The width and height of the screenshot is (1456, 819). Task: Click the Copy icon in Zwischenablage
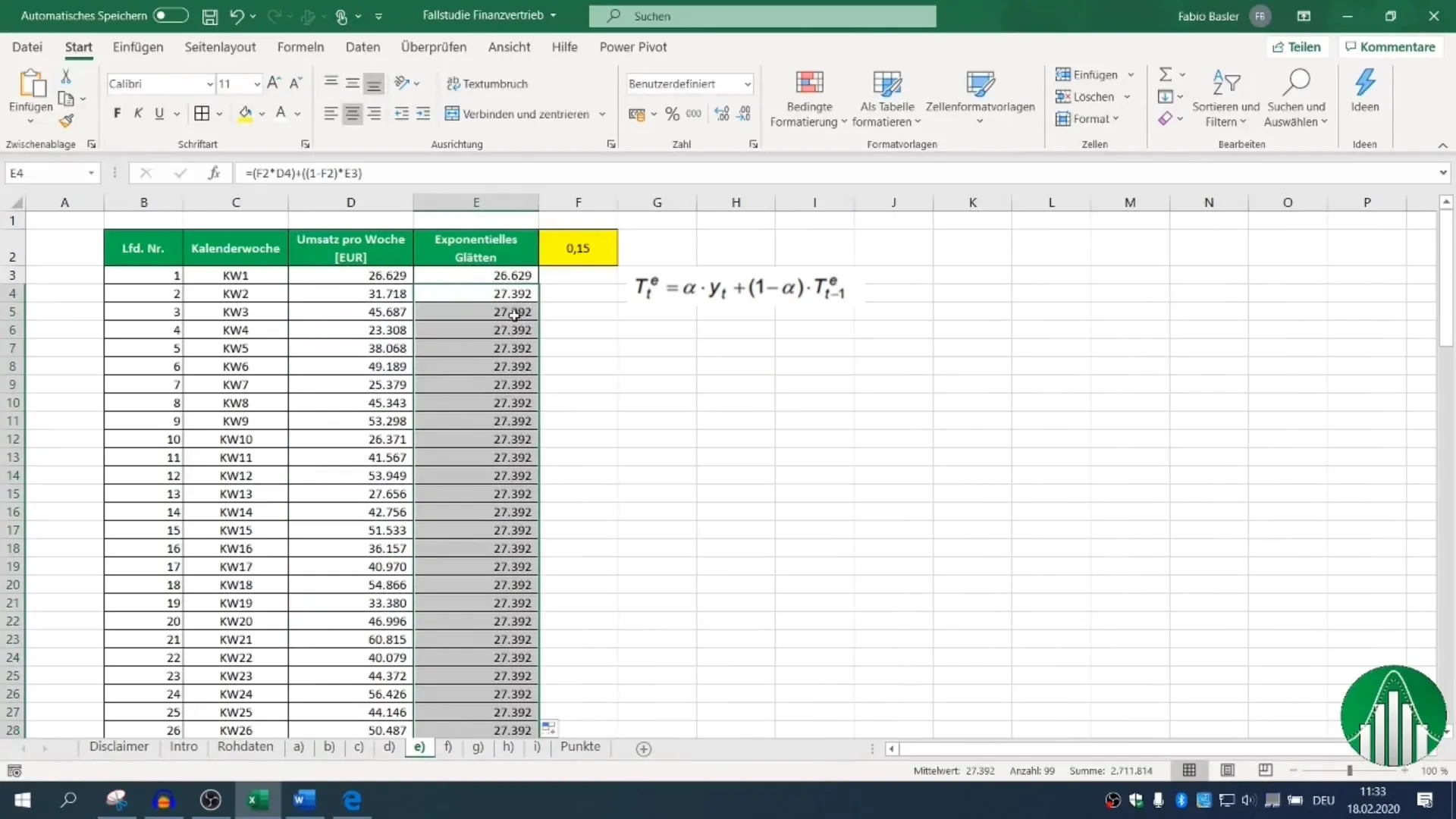(66, 99)
